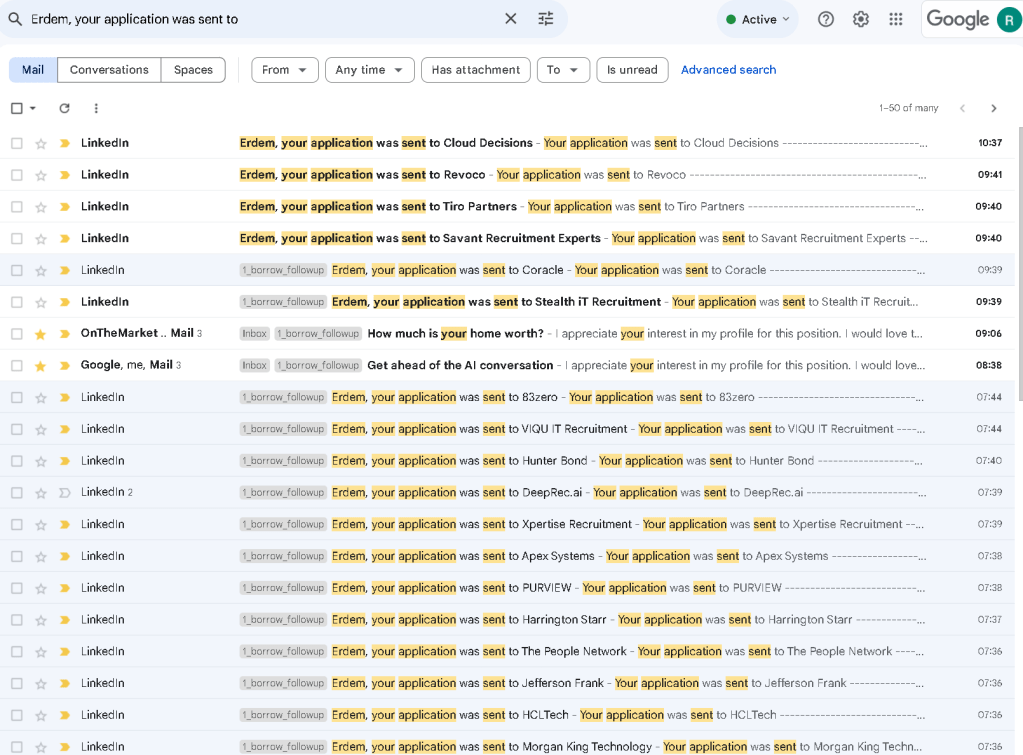Select the Morgan King Technology email checkbox

pos(17,747)
